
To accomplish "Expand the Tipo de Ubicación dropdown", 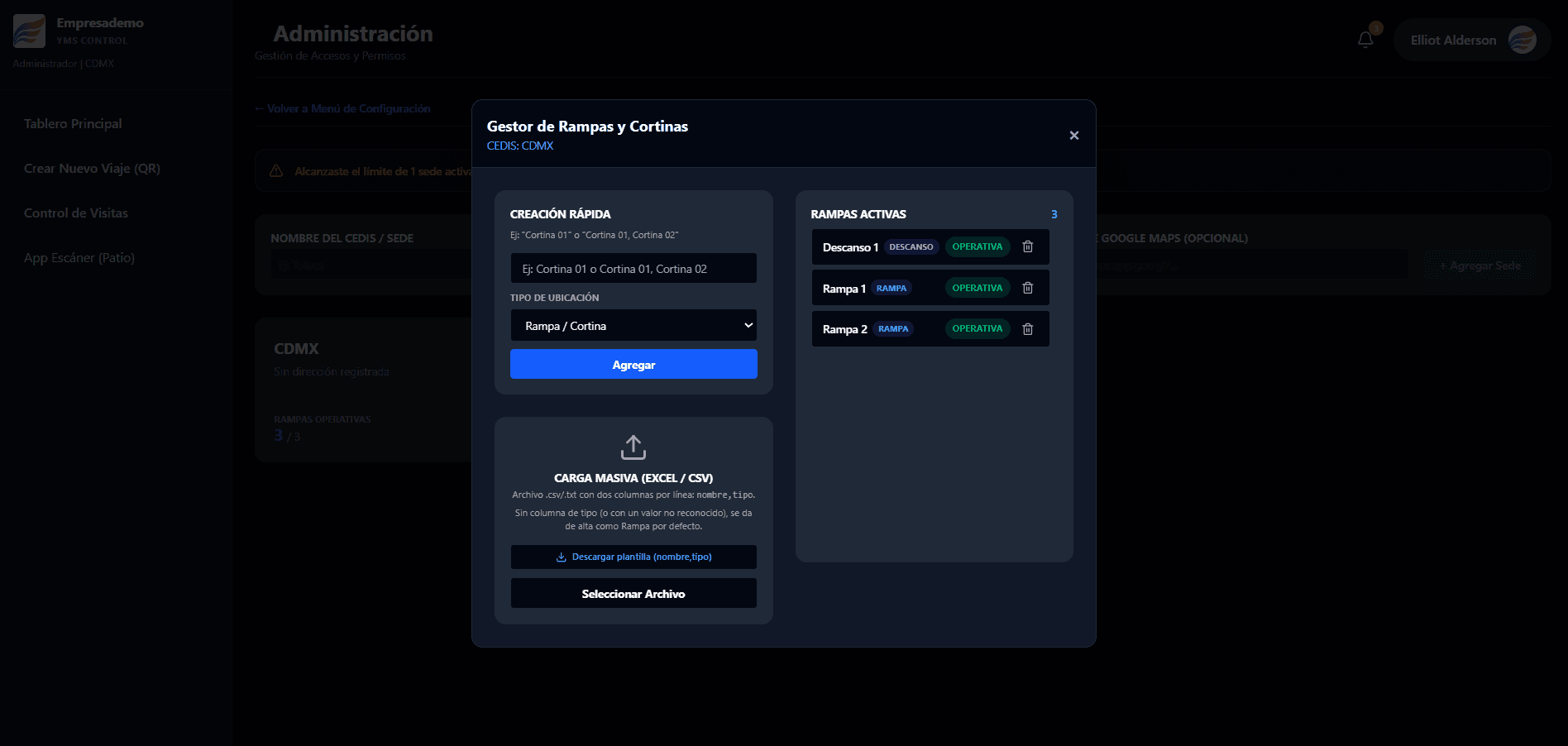I will 633,326.
